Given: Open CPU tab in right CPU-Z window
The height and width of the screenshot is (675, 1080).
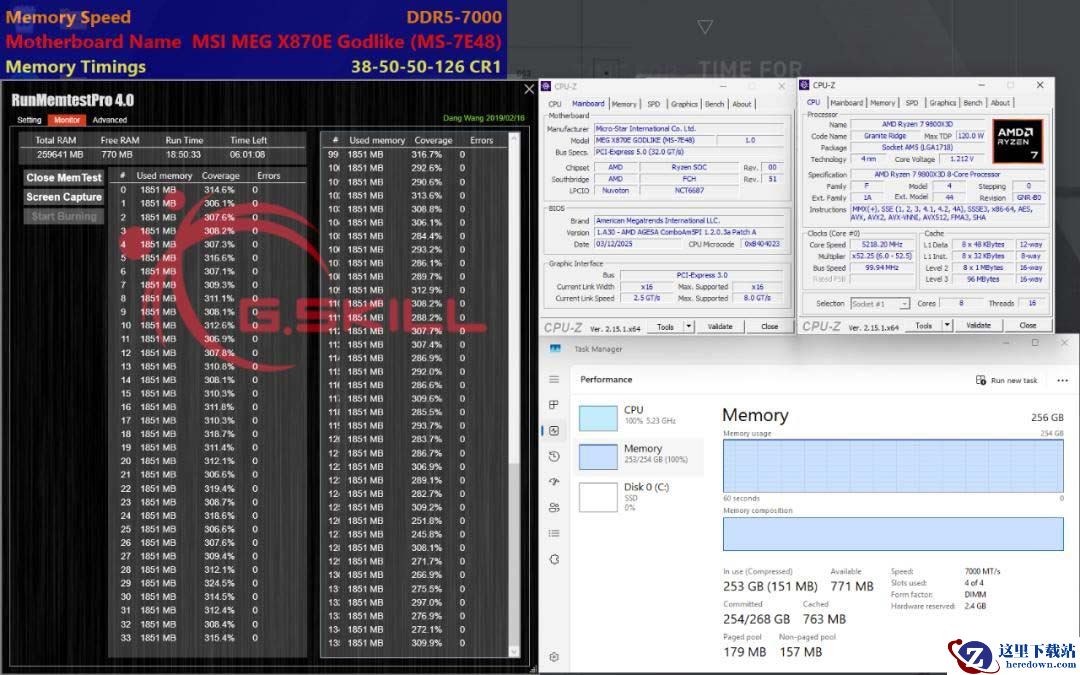Looking at the screenshot, I should pyautogui.click(x=813, y=103).
